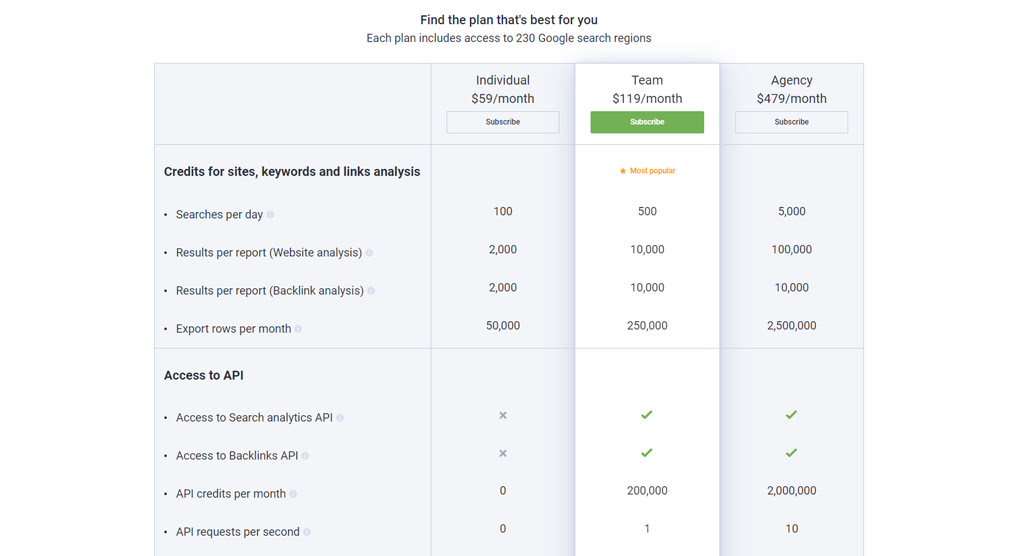Show info for API credits per month
1028x556 pixels.
coord(293,494)
